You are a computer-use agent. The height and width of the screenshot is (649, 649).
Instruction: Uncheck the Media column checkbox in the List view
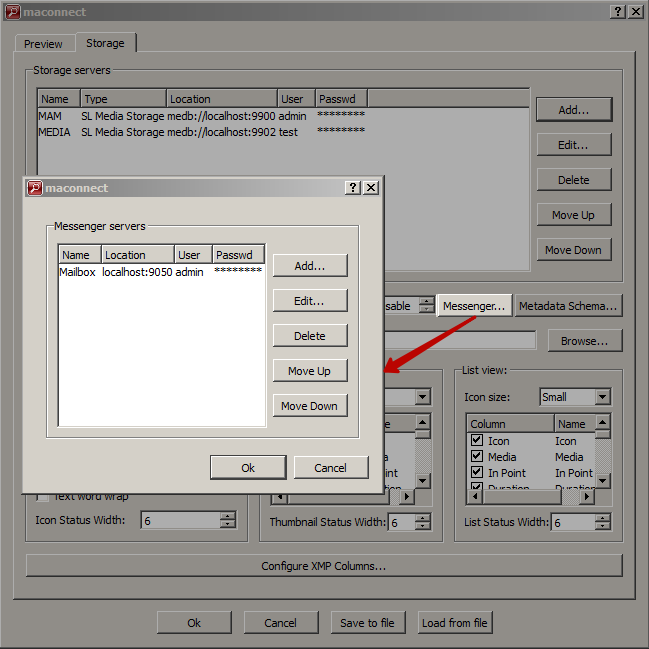477,456
